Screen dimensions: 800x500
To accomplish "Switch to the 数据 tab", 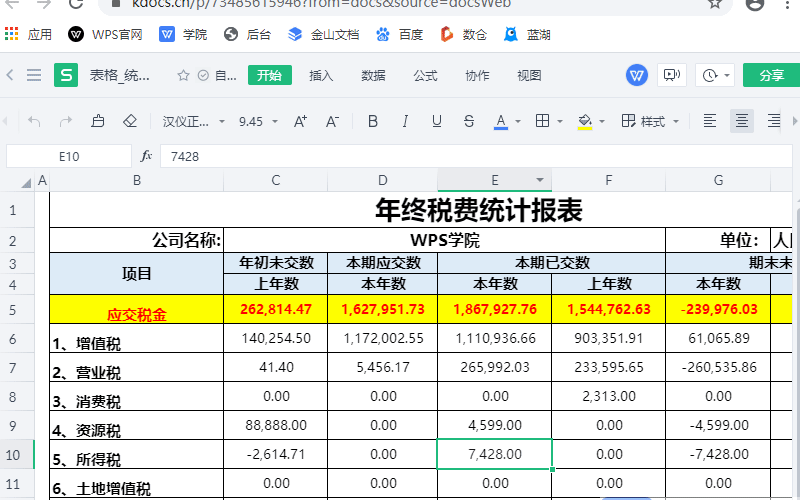I will [373, 76].
